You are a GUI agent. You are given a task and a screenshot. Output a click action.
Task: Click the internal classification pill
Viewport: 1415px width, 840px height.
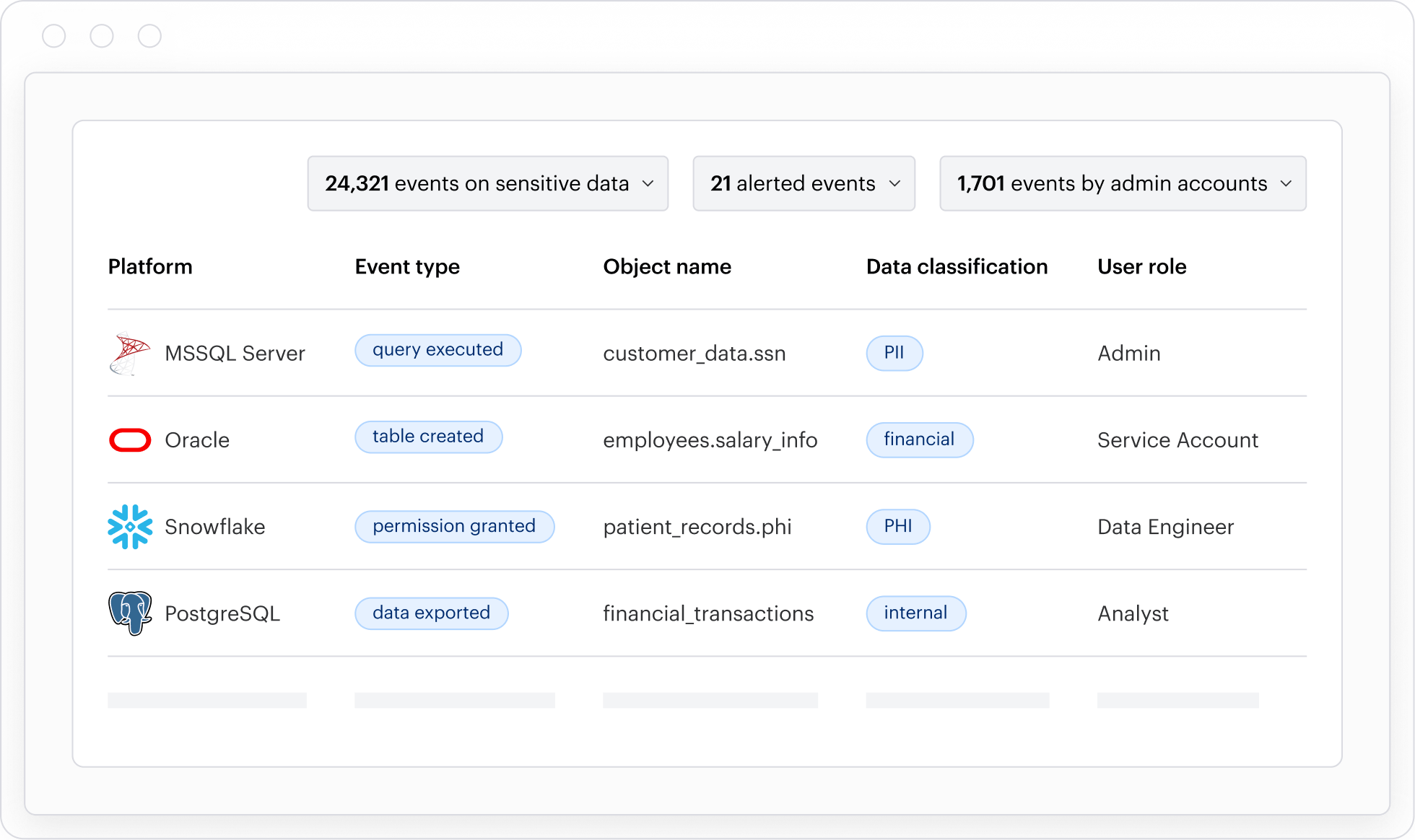(915, 613)
